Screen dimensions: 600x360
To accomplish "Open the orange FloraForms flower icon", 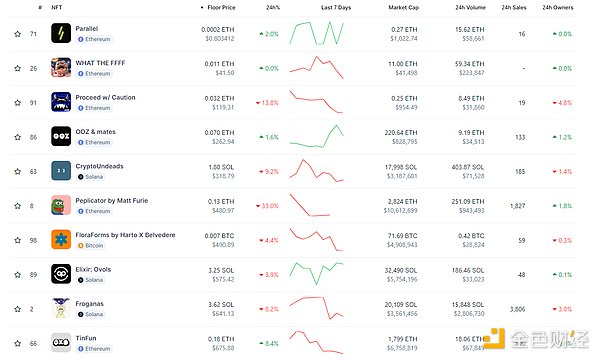I will point(61,239).
